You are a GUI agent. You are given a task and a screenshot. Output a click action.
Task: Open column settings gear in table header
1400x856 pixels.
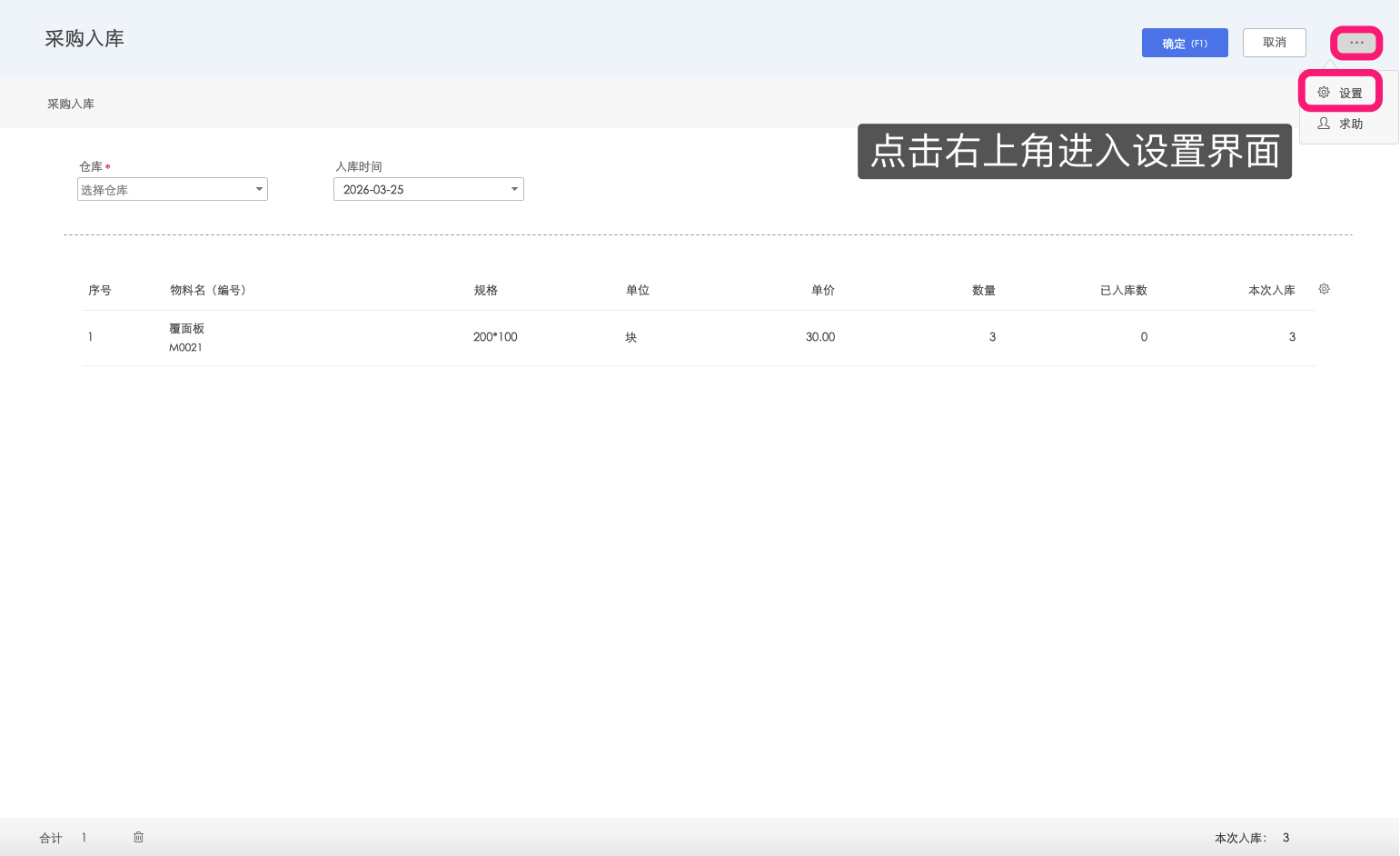1324,289
